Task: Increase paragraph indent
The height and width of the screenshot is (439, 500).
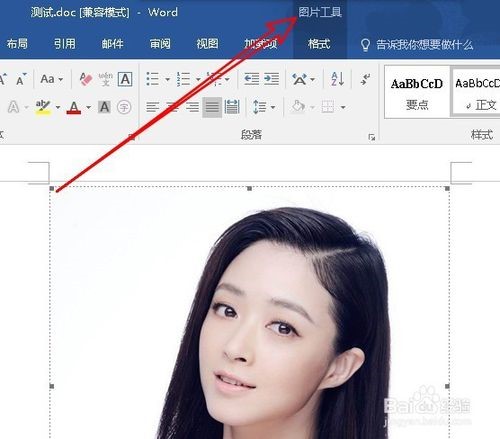Action: tap(271, 79)
